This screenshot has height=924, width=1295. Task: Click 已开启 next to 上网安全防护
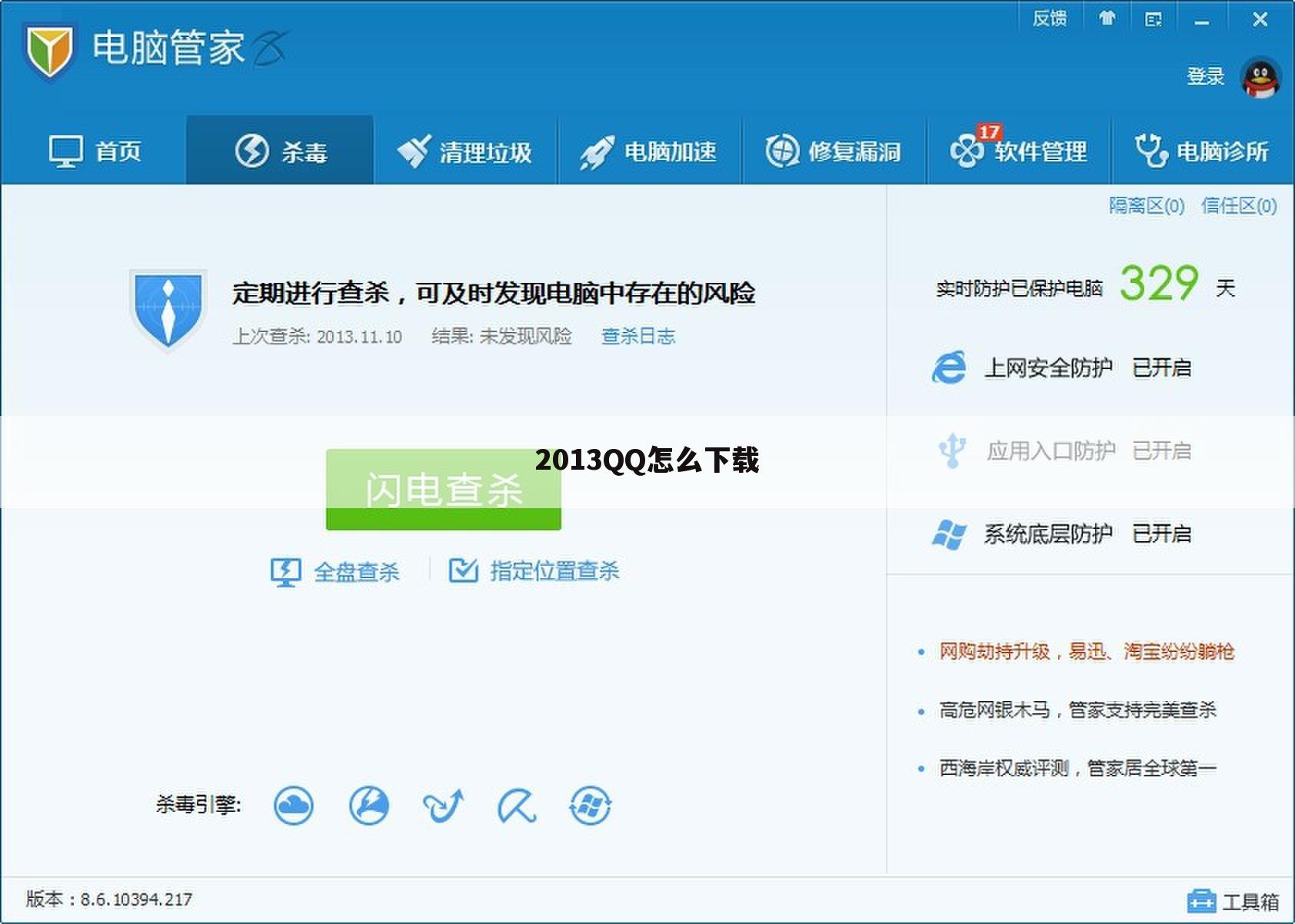[x=1162, y=367]
